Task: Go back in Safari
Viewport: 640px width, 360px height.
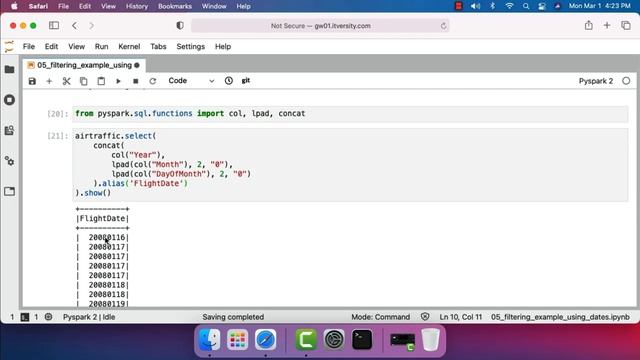Action: pyautogui.click(x=74, y=25)
